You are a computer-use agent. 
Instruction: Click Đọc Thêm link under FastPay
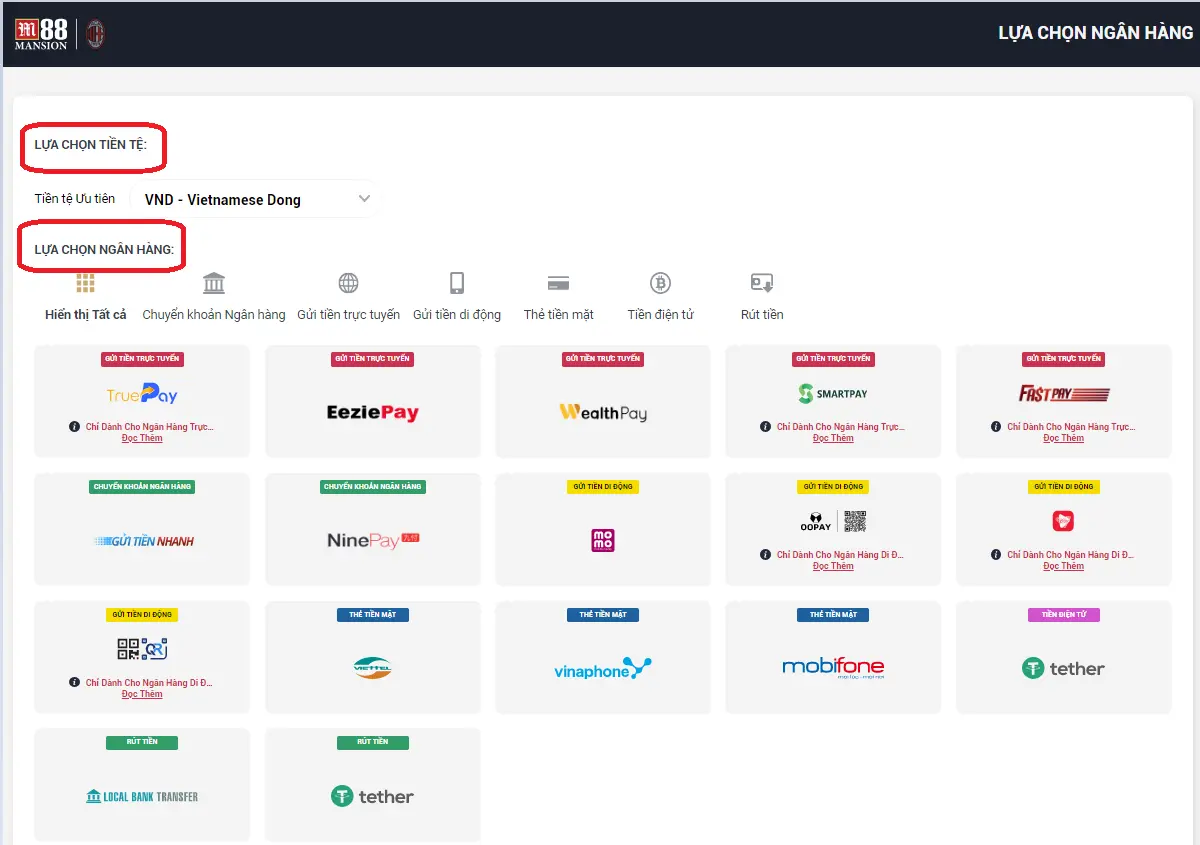1063,439
